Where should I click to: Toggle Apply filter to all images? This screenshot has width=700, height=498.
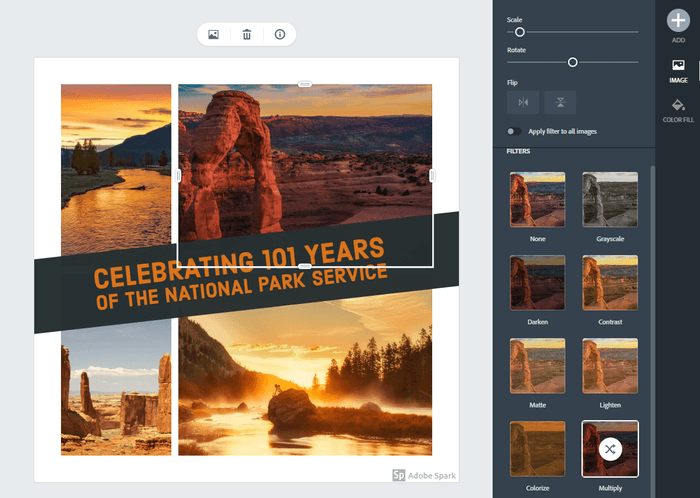click(x=513, y=131)
